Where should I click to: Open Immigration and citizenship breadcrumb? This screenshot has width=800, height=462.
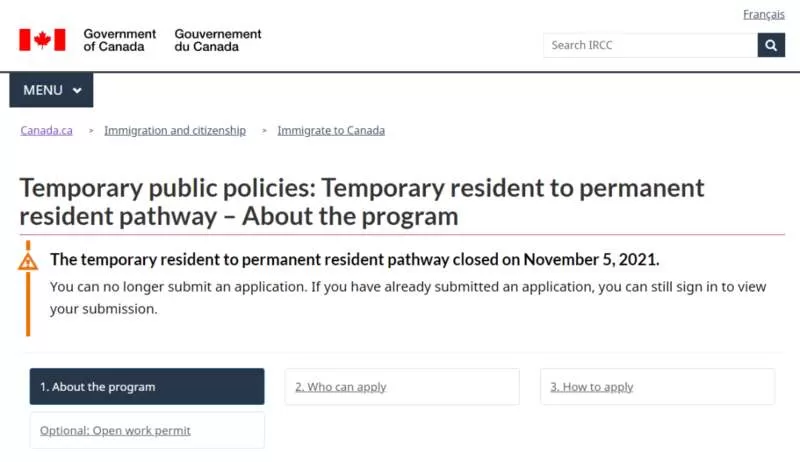[x=175, y=131]
